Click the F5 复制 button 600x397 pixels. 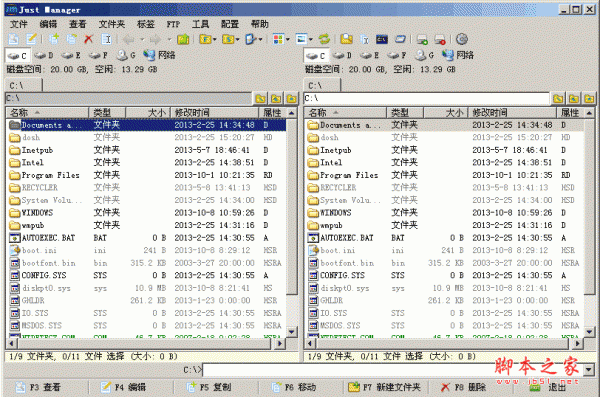click(x=209, y=387)
